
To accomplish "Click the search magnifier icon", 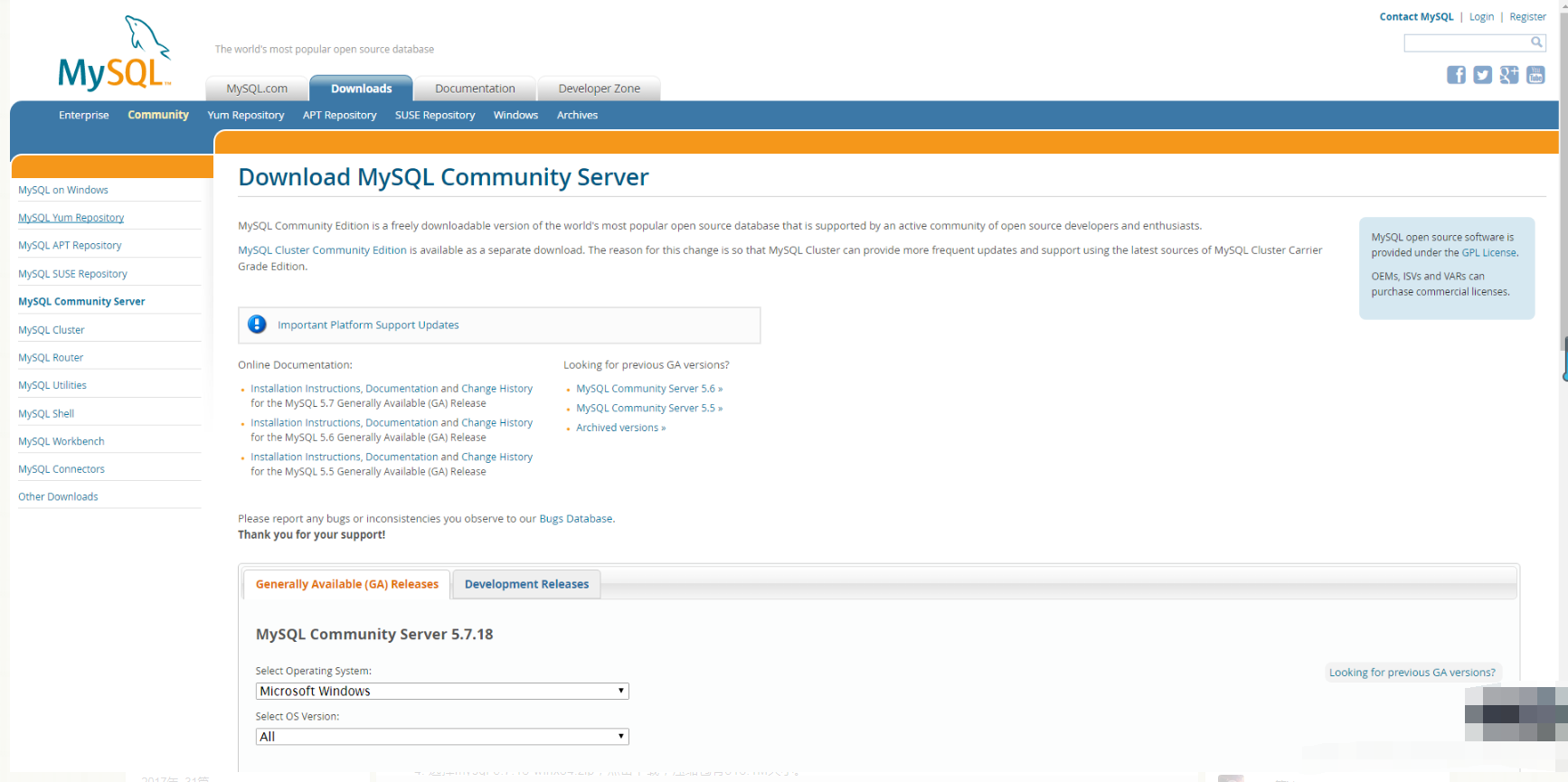I will pyautogui.click(x=1535, y=42).
